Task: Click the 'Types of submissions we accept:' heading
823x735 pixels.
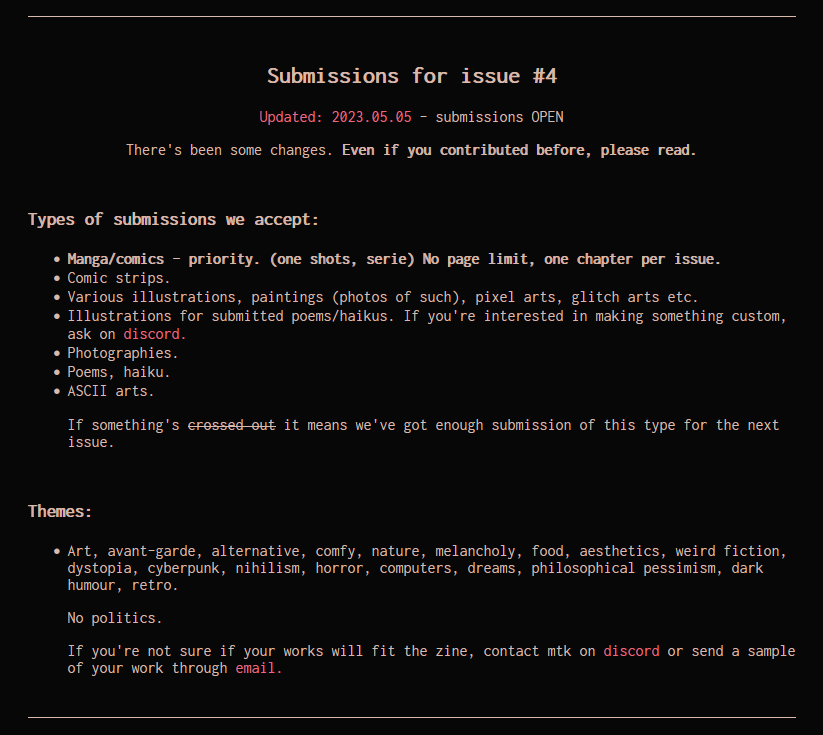Action: click(173, 219)
